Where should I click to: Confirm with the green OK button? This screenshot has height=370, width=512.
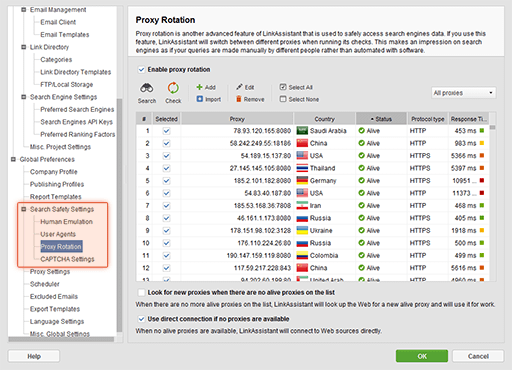(422, 356)
